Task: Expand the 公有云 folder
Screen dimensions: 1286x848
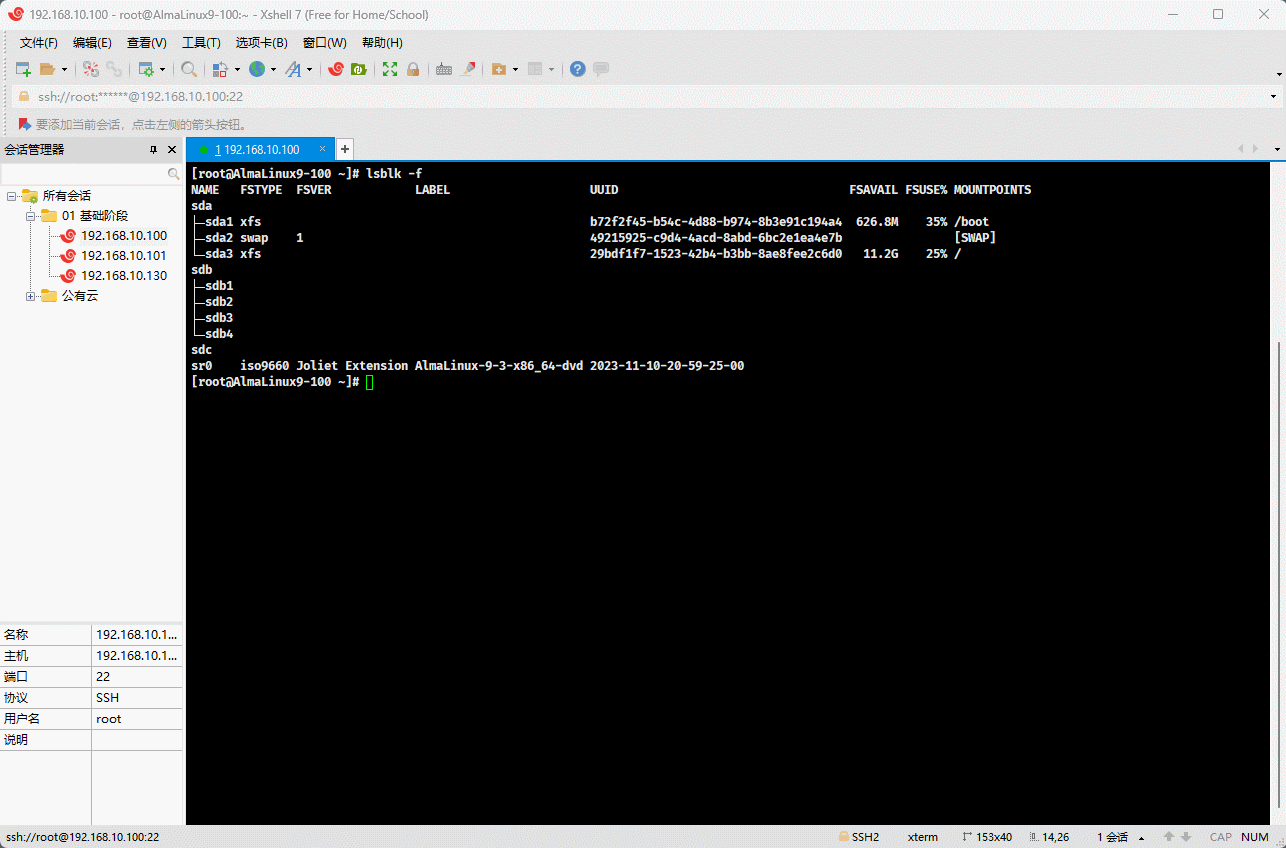Action: point(30,296)
